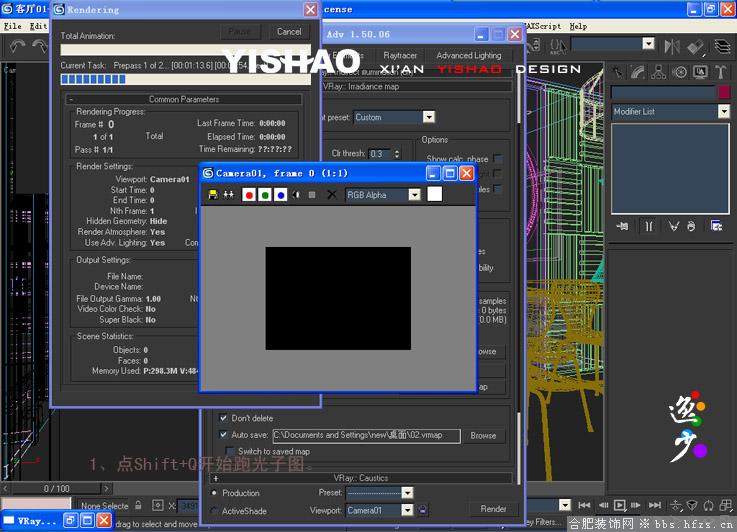Go to end of animation

[x=655, y=505]
